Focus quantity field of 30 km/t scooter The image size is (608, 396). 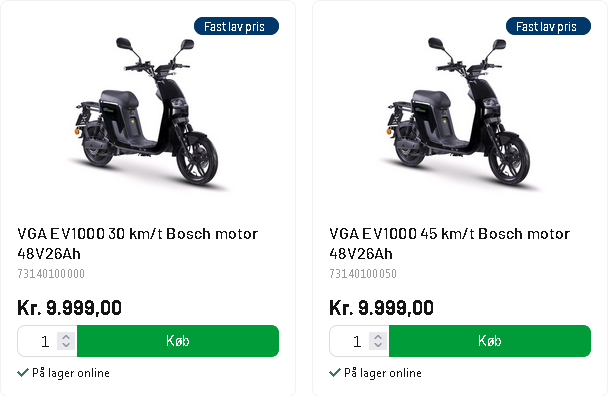pyautogui.click(x=39, y=341)
